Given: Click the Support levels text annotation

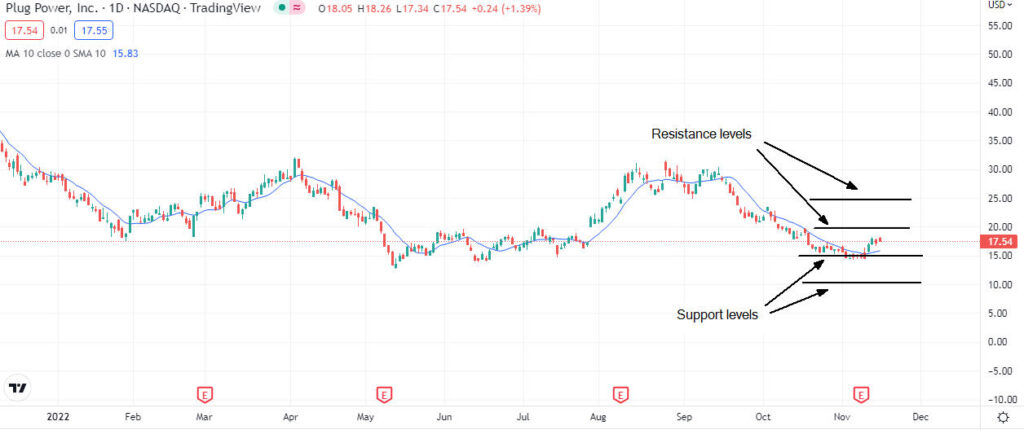Looking at the screenshot, I should 717,315.
